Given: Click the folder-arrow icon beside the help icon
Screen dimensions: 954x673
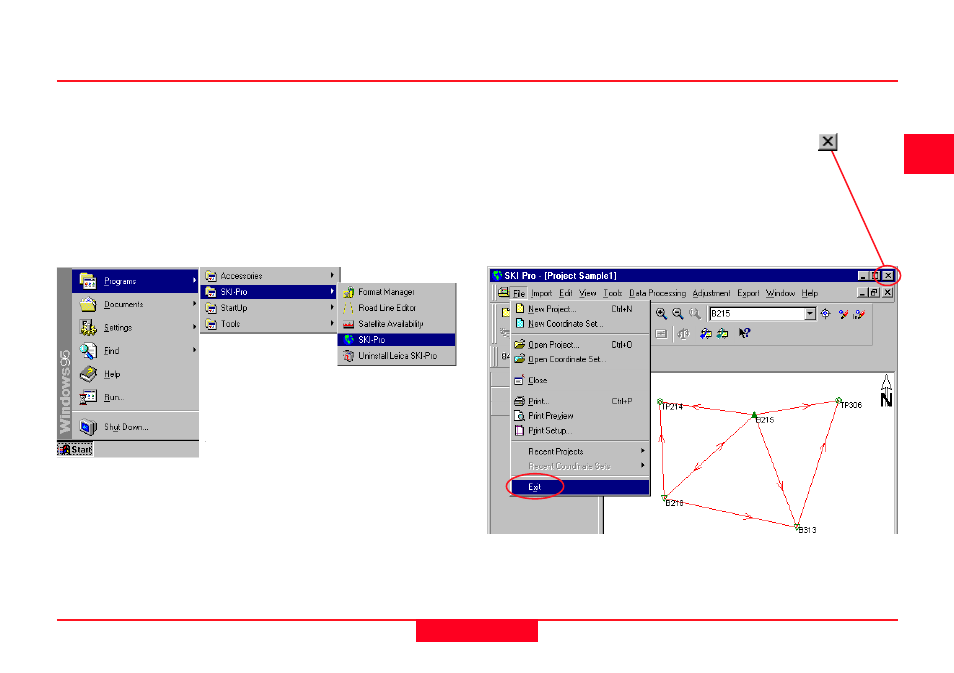Looking at the screenshot, I should 722,333.
